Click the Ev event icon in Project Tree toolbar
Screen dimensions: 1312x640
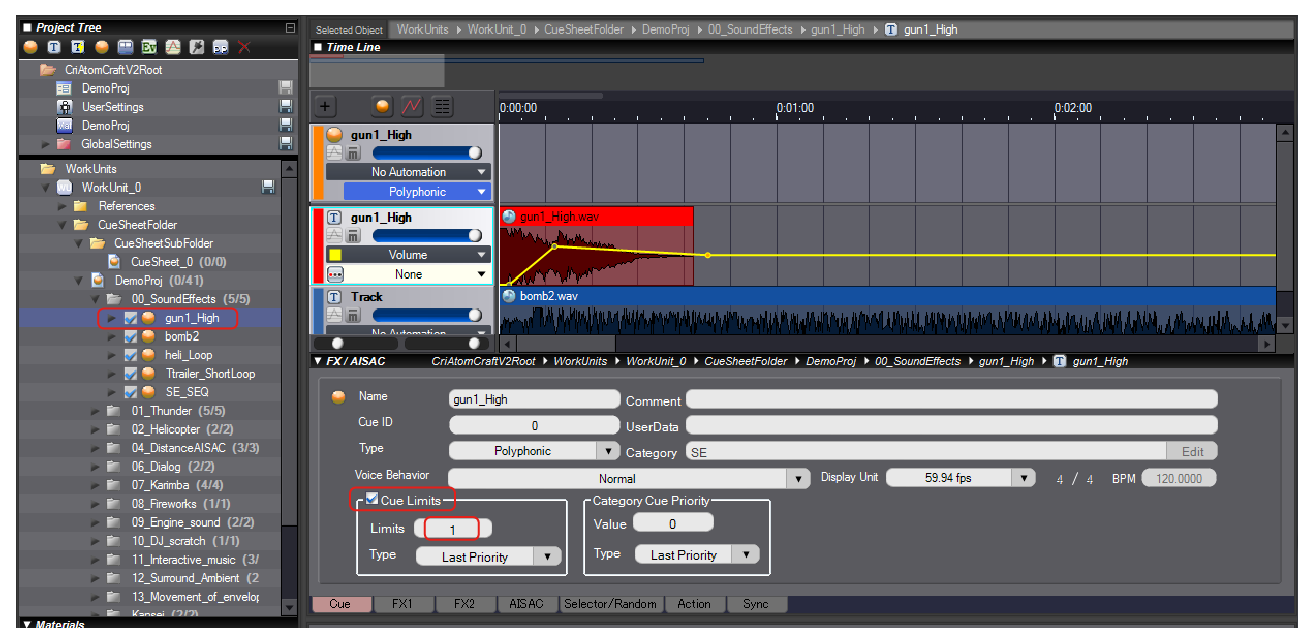149,47
